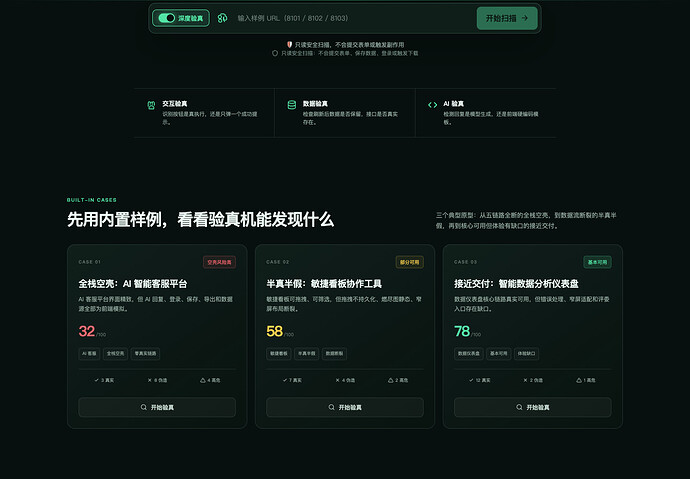The height and width of the screenshot is (479, 690).
Task: Click the warning triangle in Case 03 stats
Action: point(579,380)
